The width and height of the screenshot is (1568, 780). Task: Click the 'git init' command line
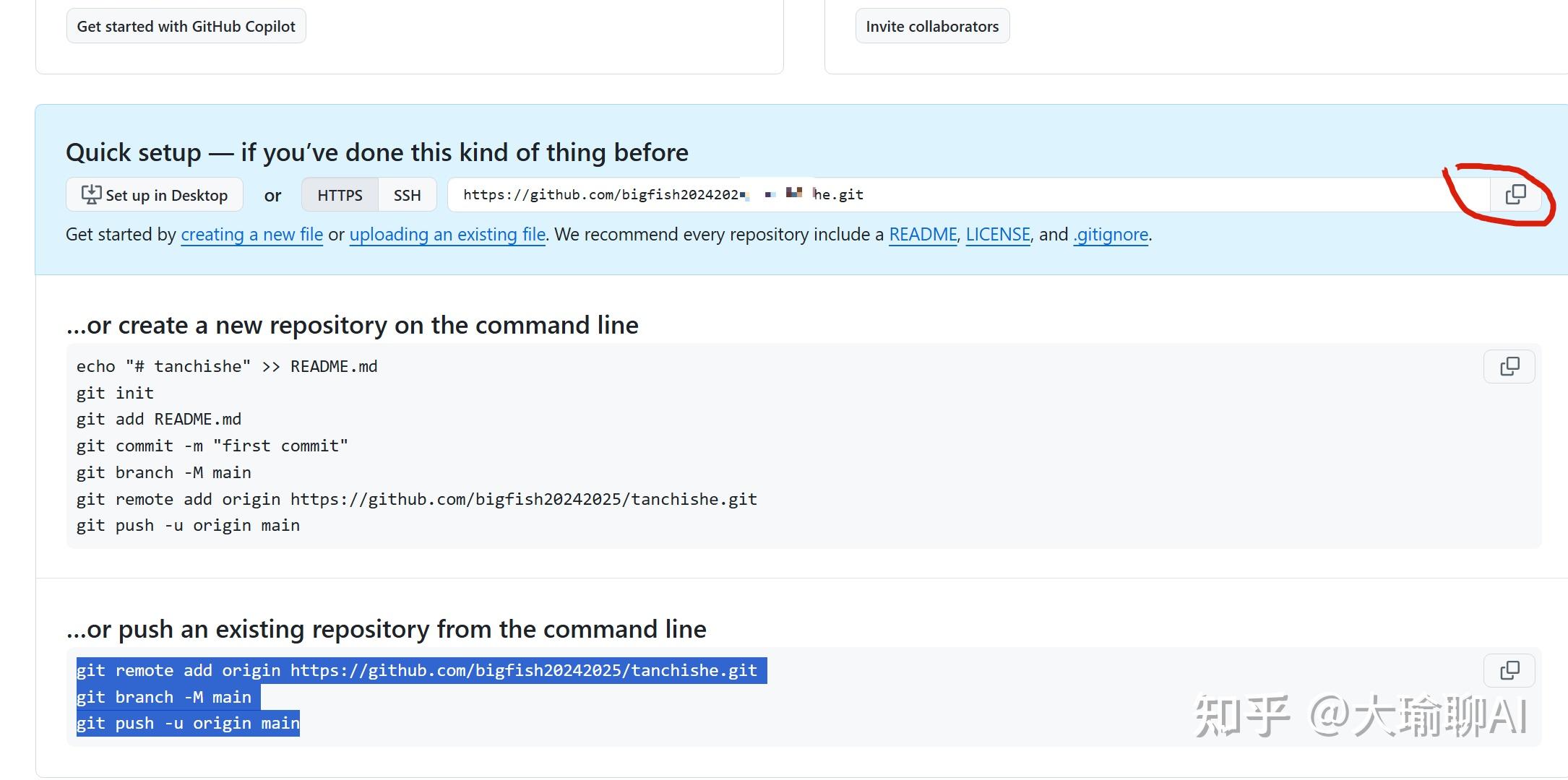pos(115,393)
